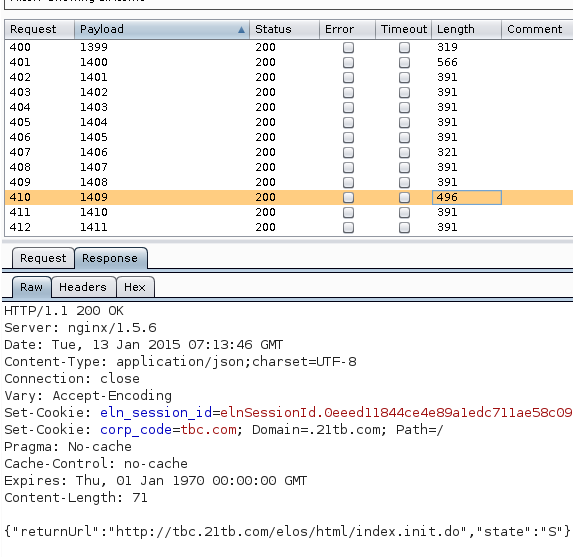This screenshot has height=557, width=573.
Task: Click the Comment column header
Action: click(x=537, y=29)
